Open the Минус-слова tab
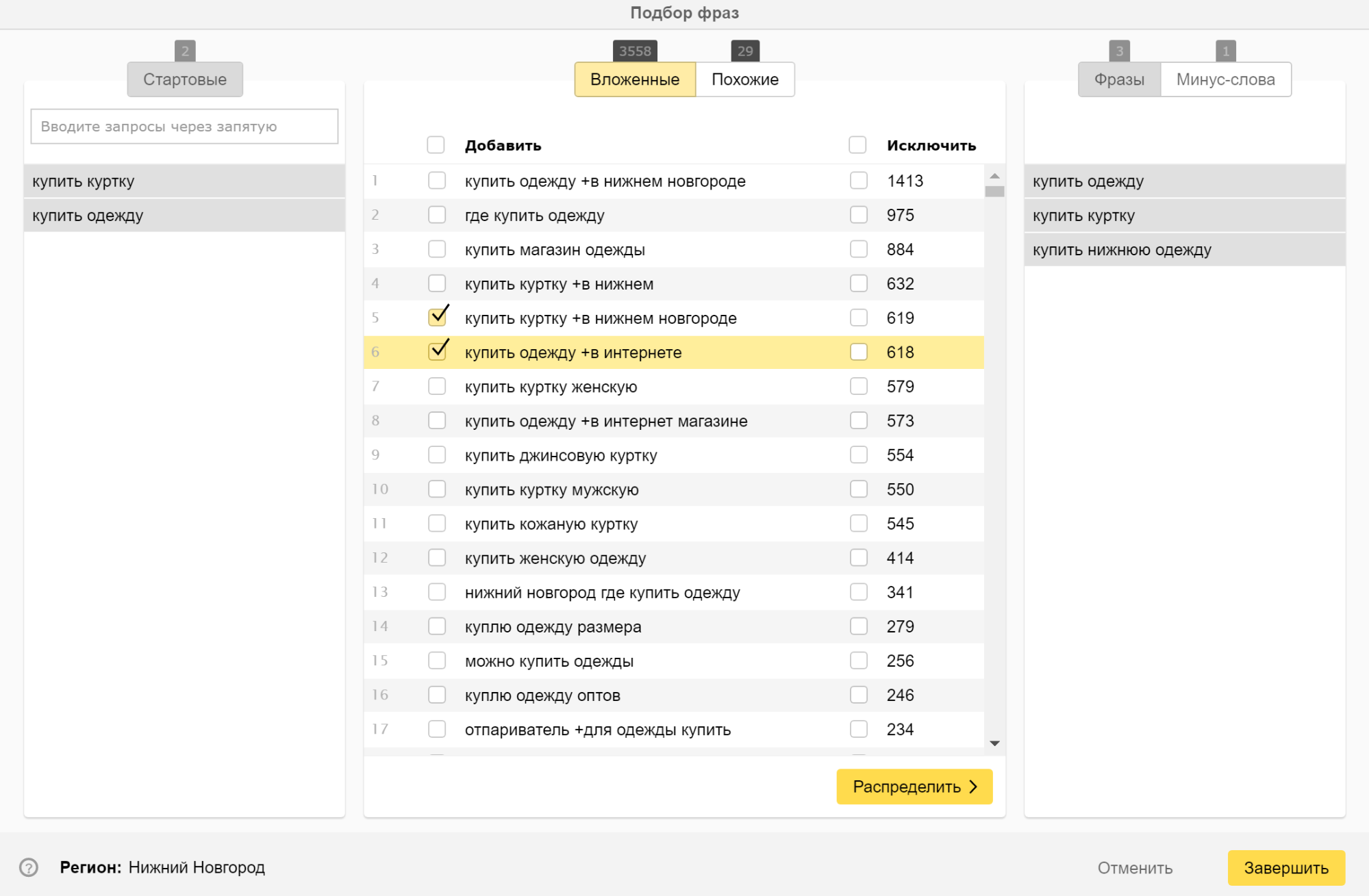Screen dimensions: 1369x896 [x=1224, y=79]
